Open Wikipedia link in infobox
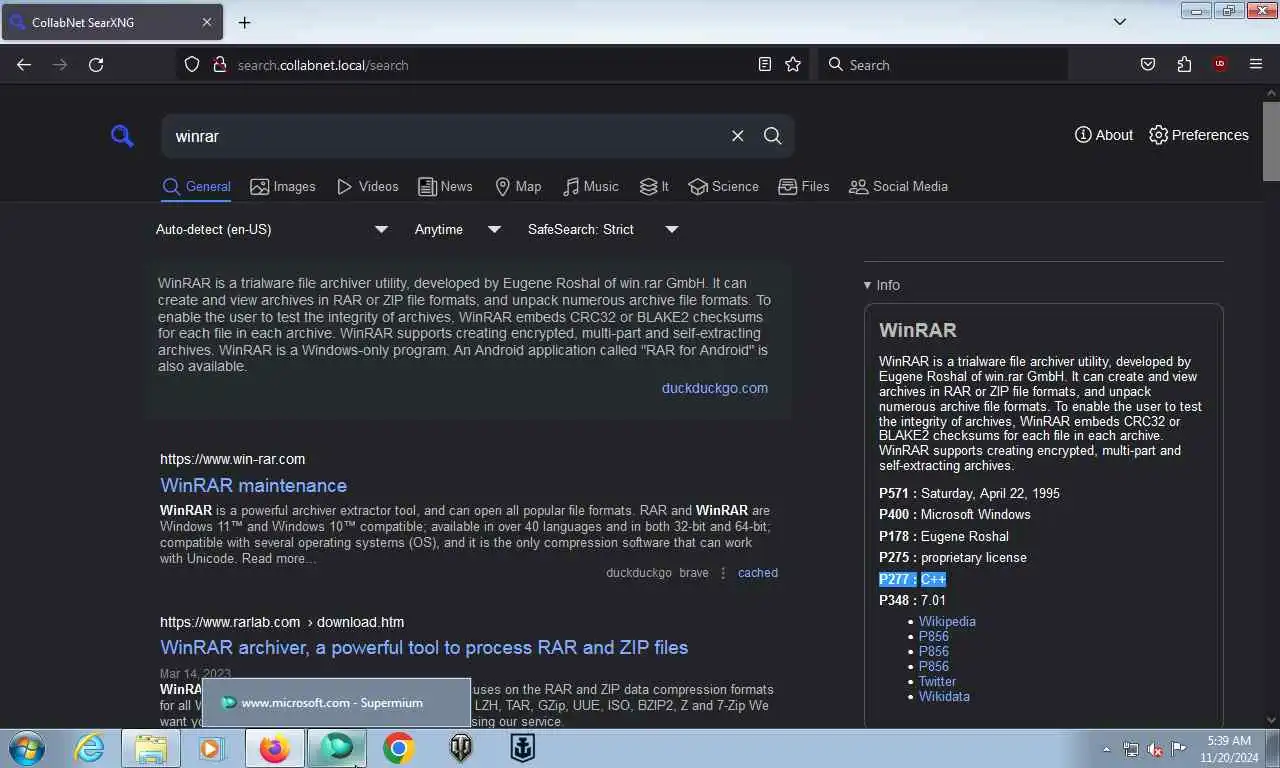The height and width of the screenshot is (768, 1280). [947, 621]
